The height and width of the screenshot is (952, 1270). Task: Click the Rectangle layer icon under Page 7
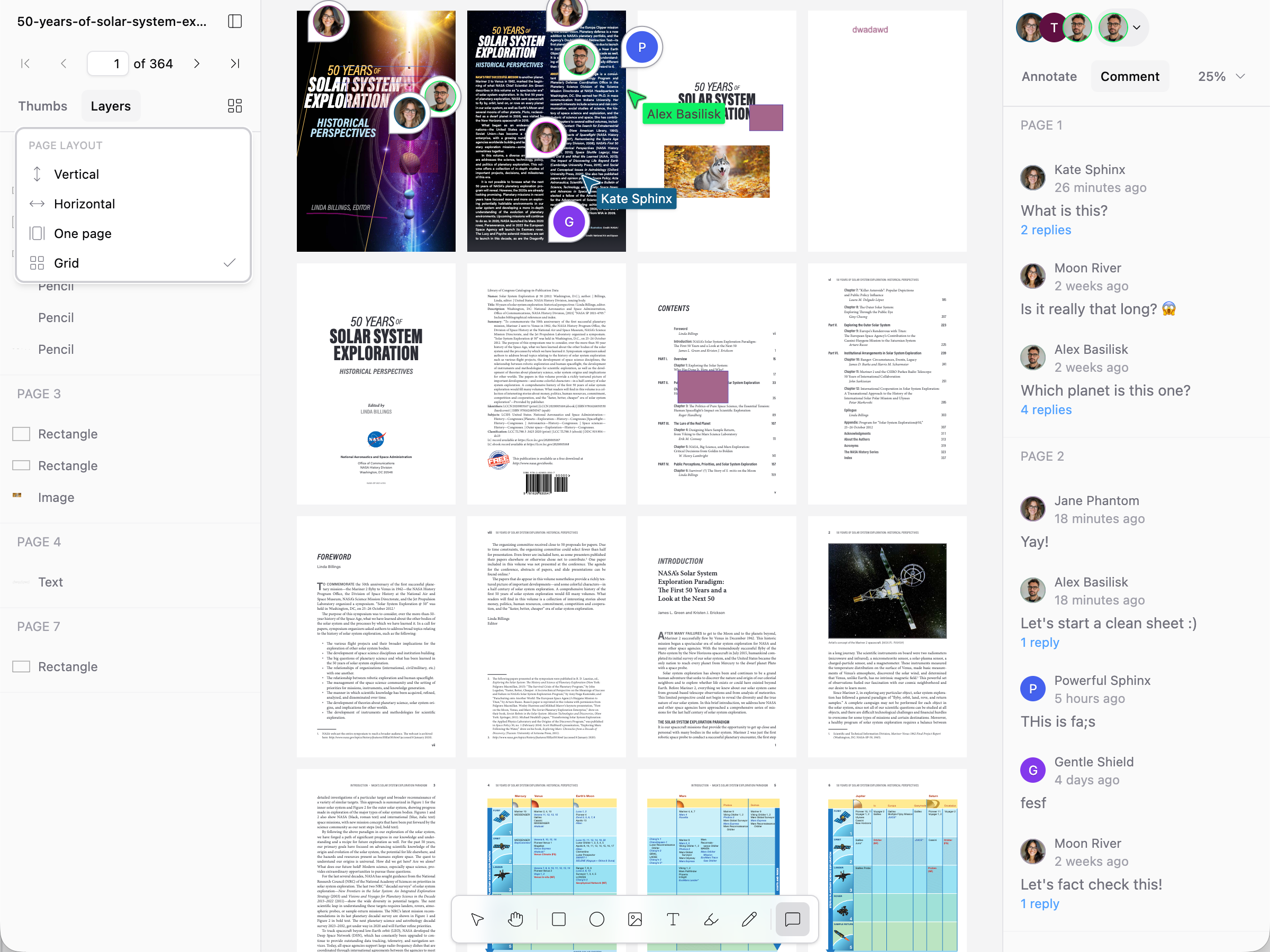[21, 666]
